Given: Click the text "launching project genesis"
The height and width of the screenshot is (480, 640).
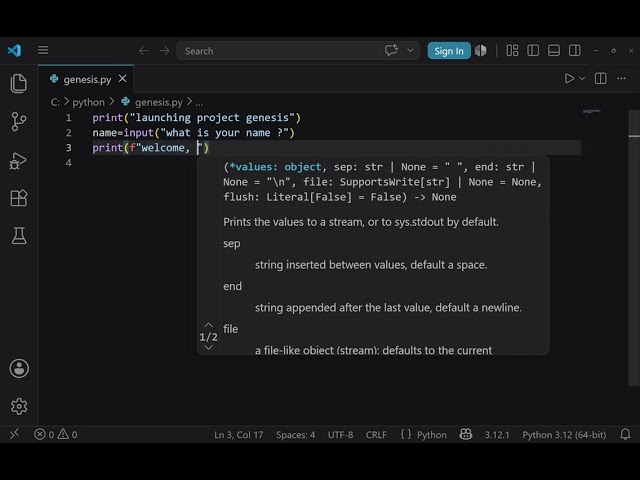Looking at the screenshot, I should (x=212, y=118).
